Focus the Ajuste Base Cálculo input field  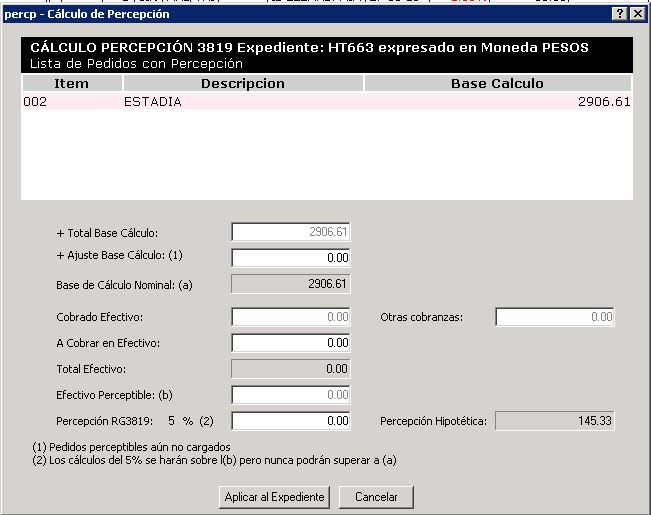[291, 258]
